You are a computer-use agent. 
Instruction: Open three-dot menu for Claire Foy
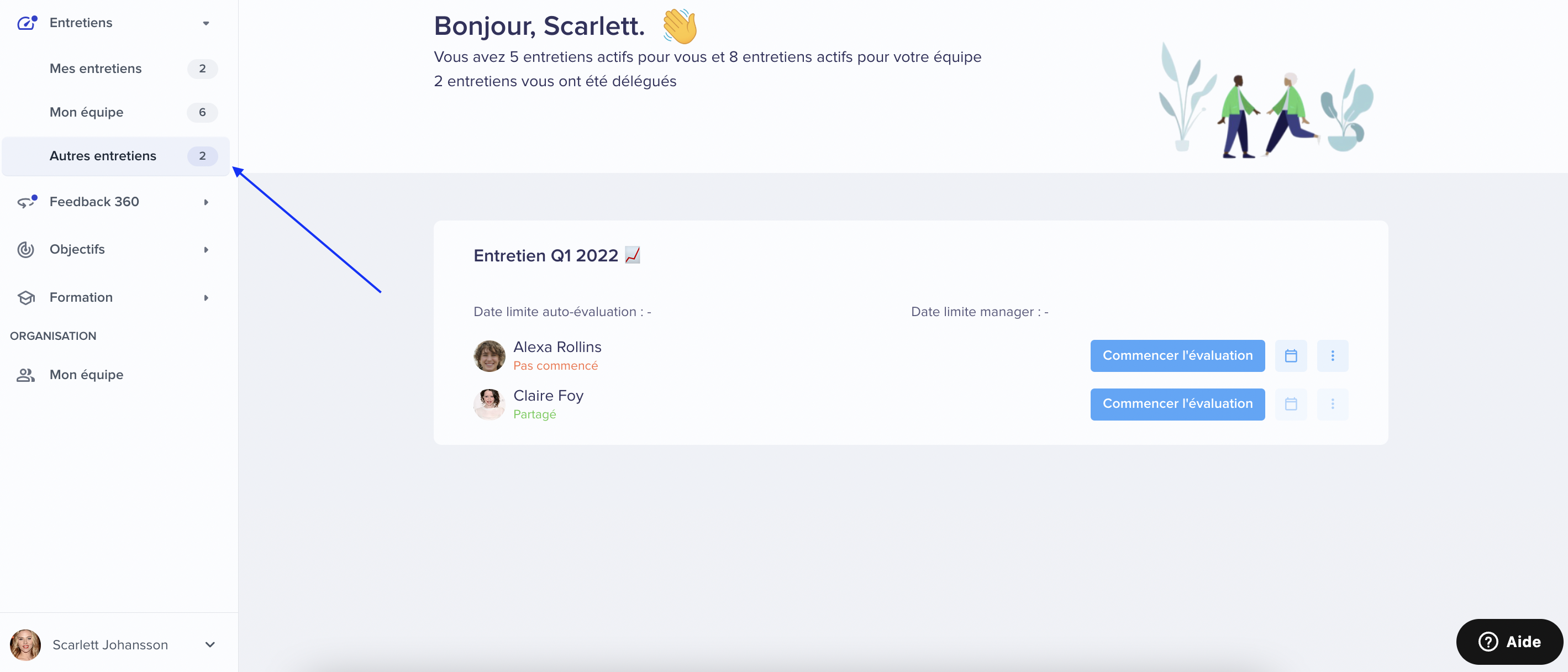click(1333, 404)
